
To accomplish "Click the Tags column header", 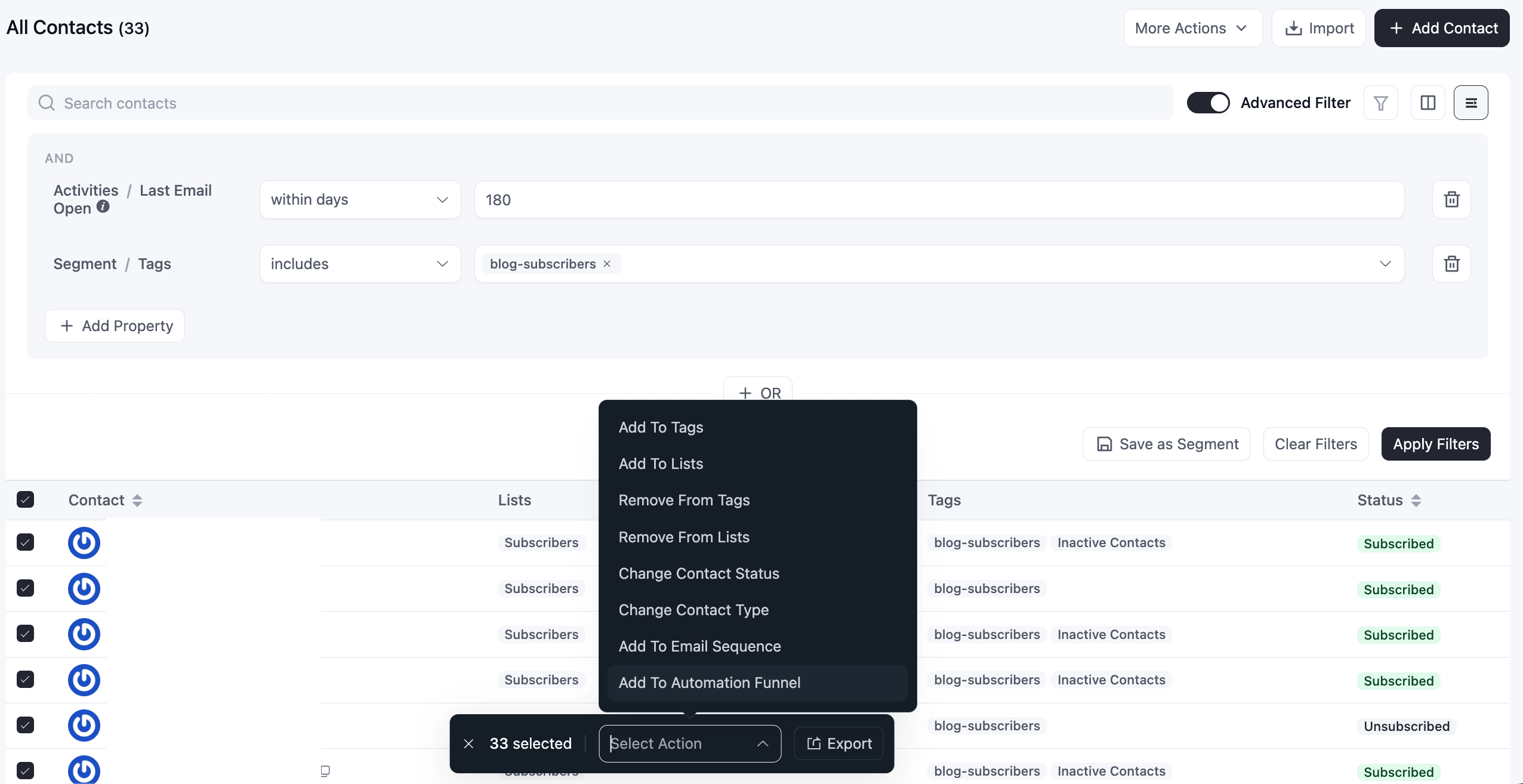I will (944, 500).
